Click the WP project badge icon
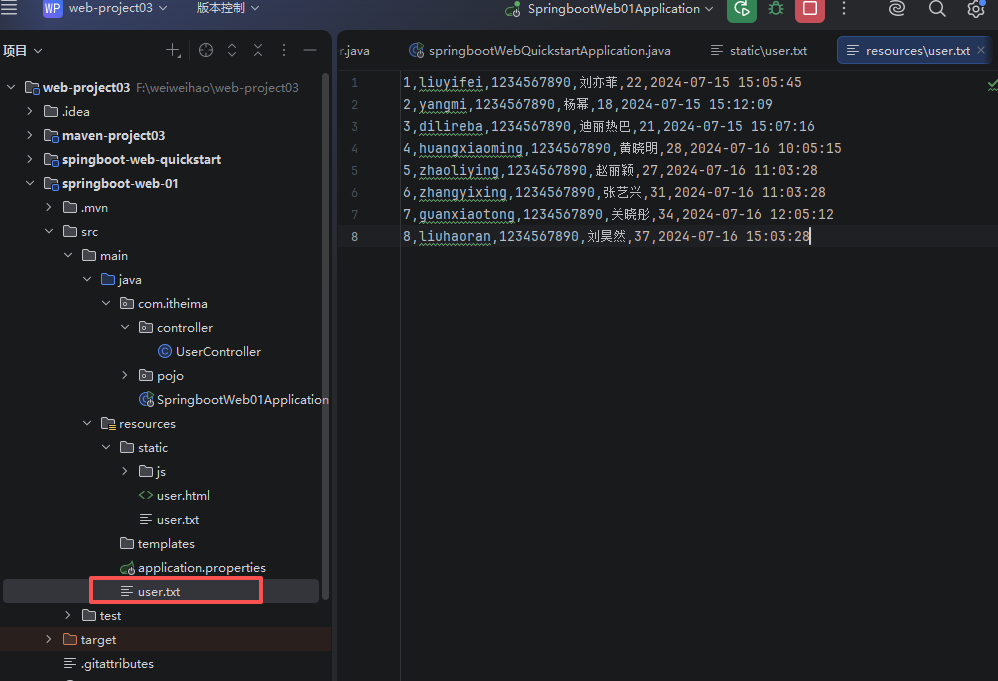998x681 pixels. (52, 8)
